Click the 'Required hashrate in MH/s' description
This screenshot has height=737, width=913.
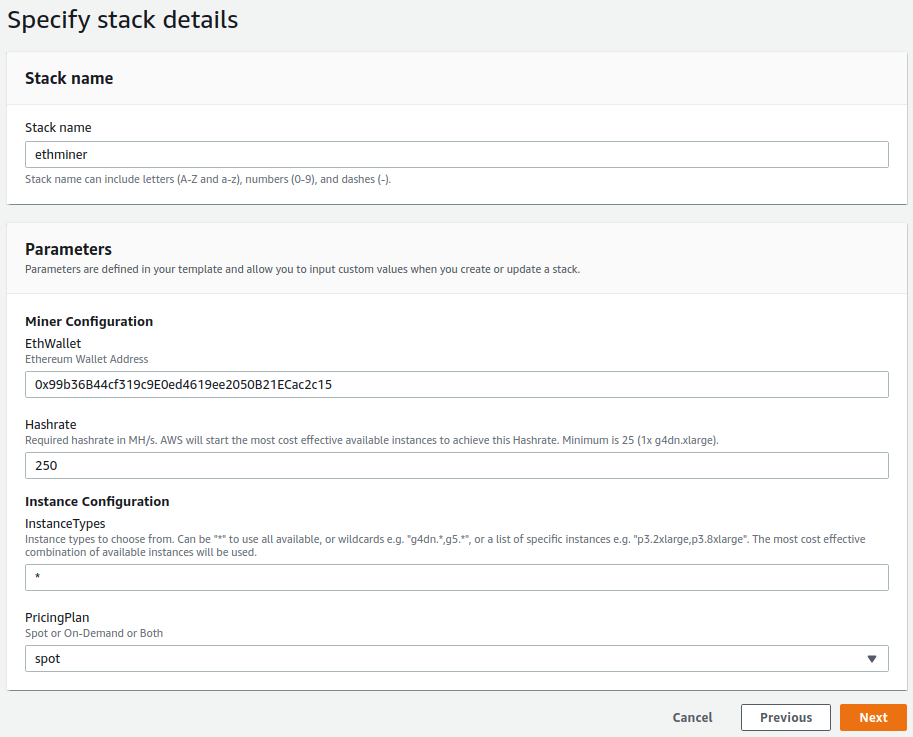372,440
